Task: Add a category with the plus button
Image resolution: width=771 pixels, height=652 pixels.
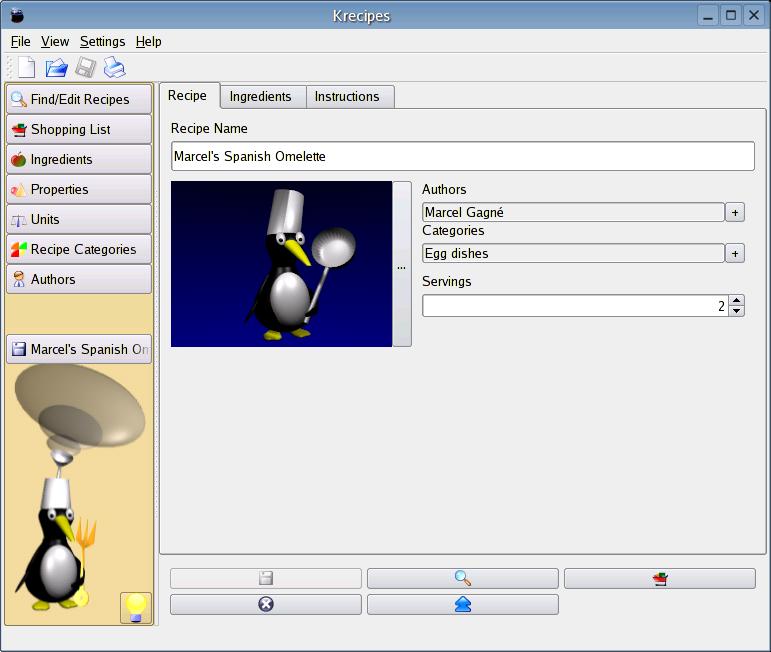Action: (735, 254)
